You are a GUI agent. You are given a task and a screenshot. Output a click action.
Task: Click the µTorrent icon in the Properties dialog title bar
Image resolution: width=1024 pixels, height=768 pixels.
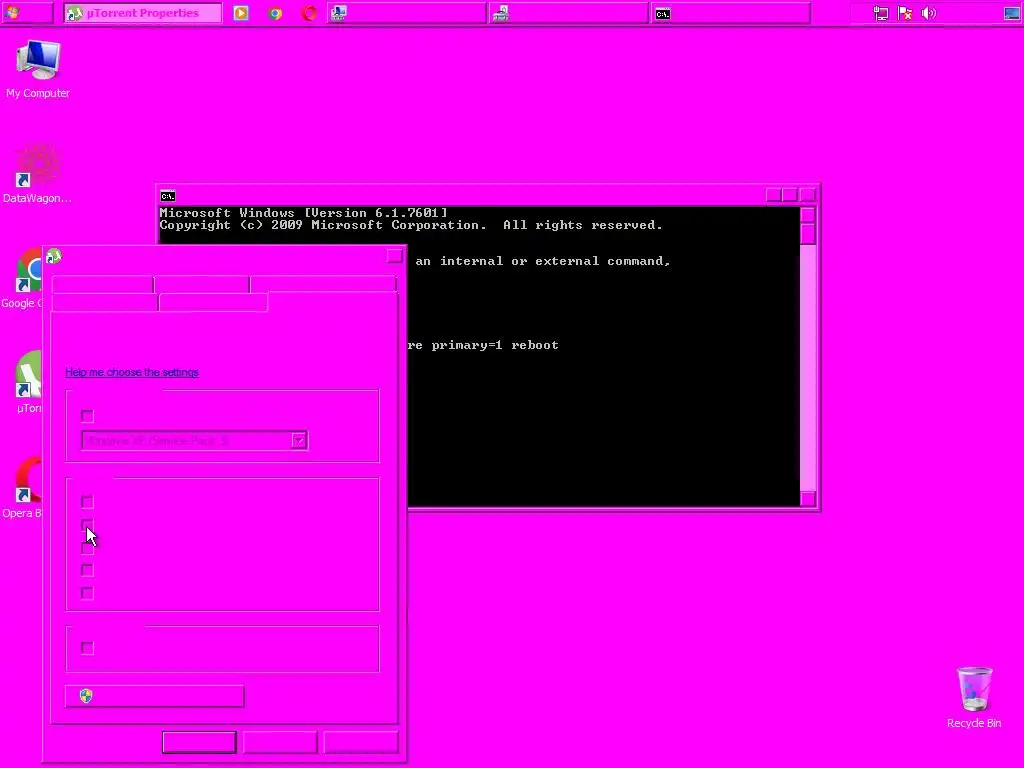[54, 257]
